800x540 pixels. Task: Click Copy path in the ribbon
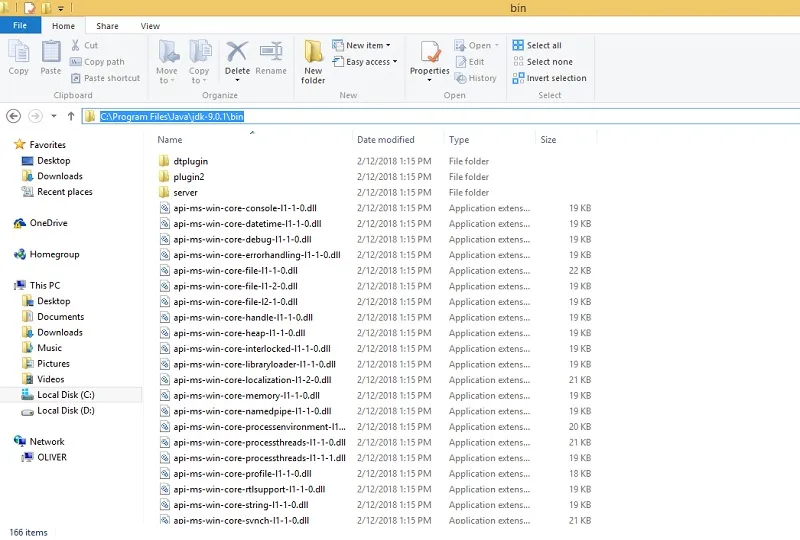pos(97,62)
